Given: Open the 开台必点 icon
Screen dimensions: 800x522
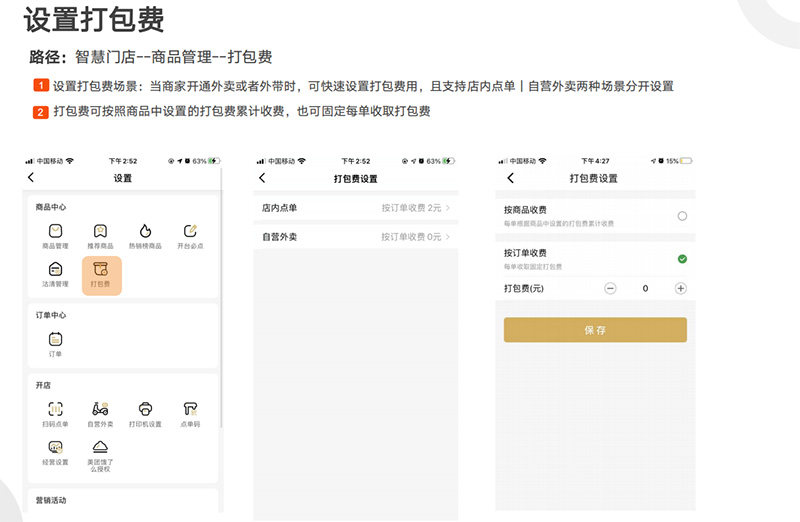Looking at the screenshot, I should (x=190, y=231).
